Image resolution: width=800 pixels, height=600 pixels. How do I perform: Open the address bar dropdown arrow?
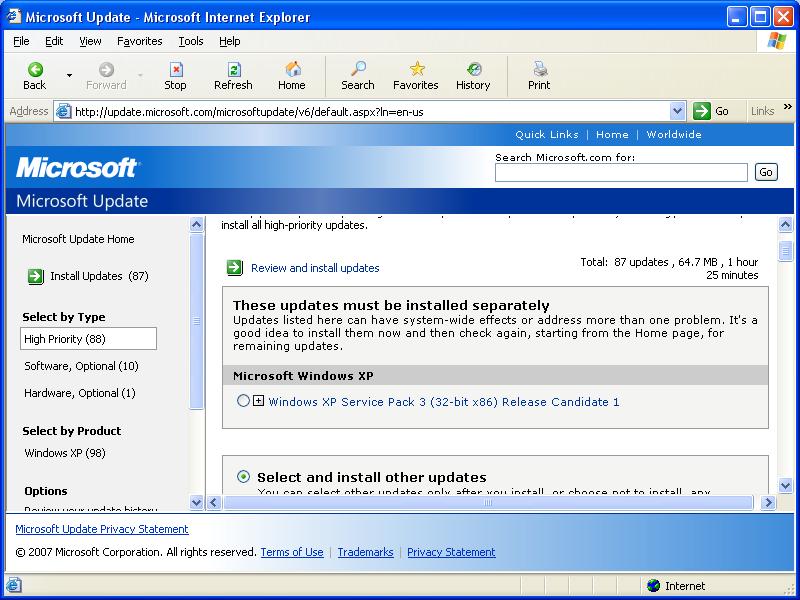click(x=677, y=111)
